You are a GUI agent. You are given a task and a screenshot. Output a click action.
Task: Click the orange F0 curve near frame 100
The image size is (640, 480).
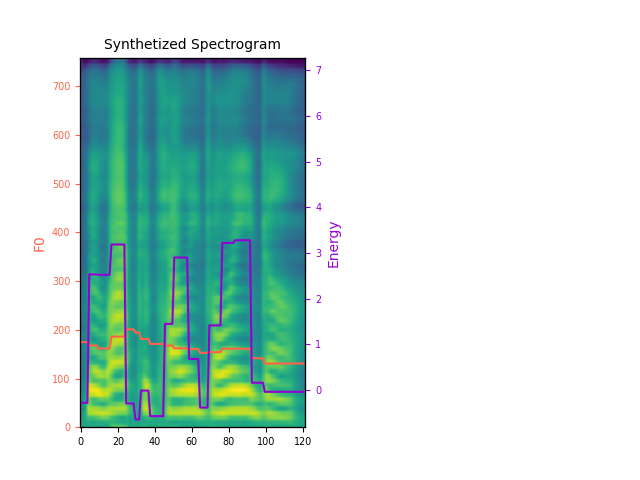click(265, 362)
